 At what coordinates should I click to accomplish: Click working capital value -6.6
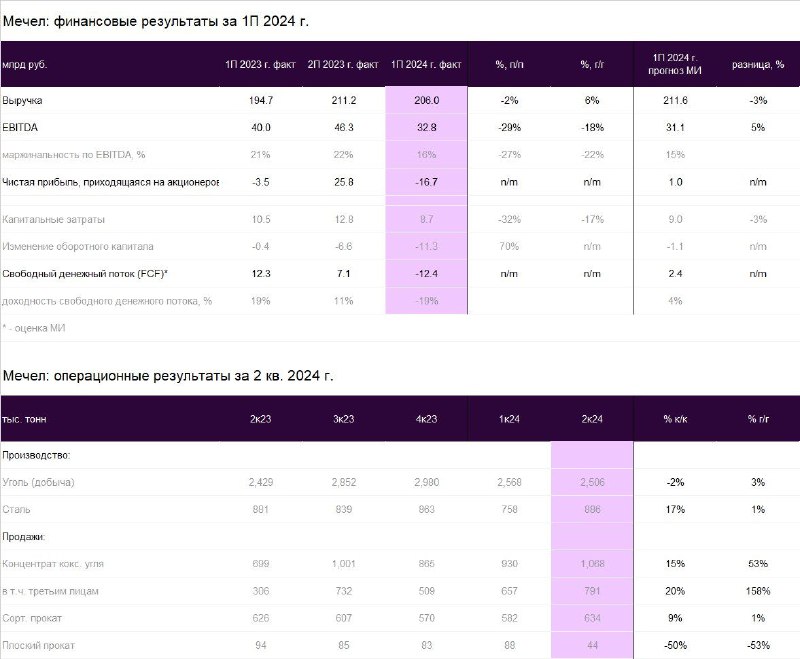click(343, 246)
